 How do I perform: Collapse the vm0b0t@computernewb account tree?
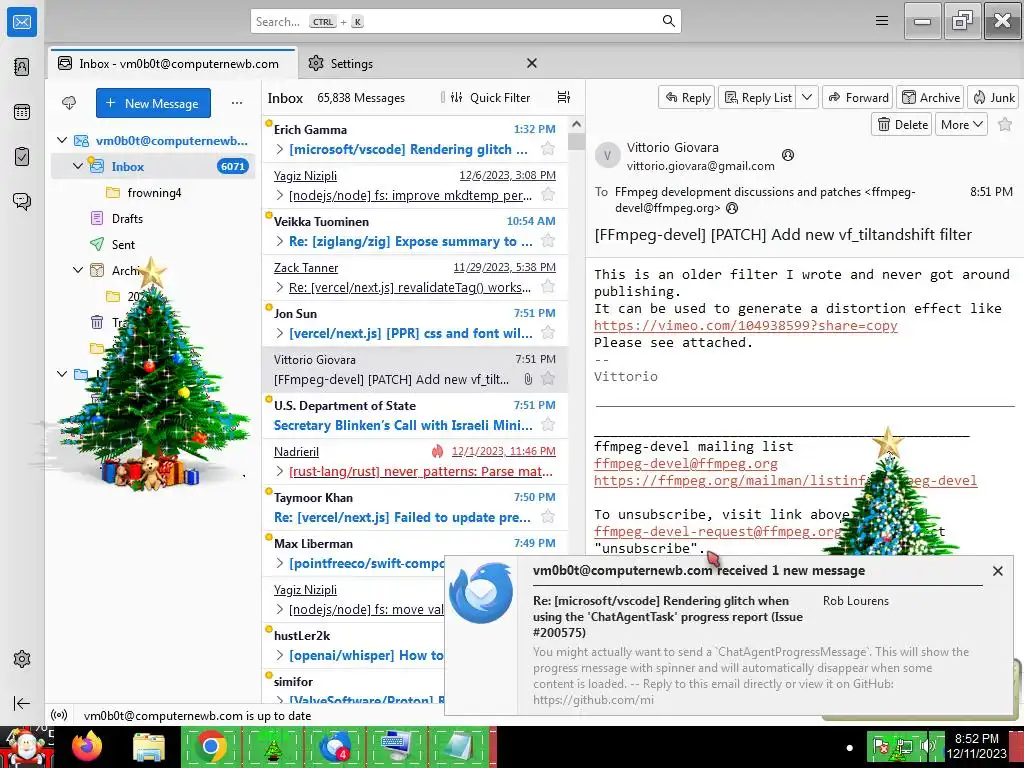pos(62,140)
